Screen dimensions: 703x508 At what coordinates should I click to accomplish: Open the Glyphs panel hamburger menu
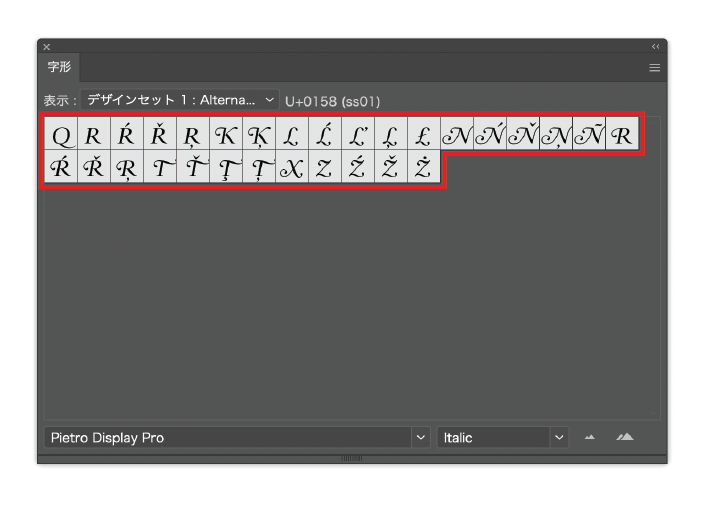(655, 68)
